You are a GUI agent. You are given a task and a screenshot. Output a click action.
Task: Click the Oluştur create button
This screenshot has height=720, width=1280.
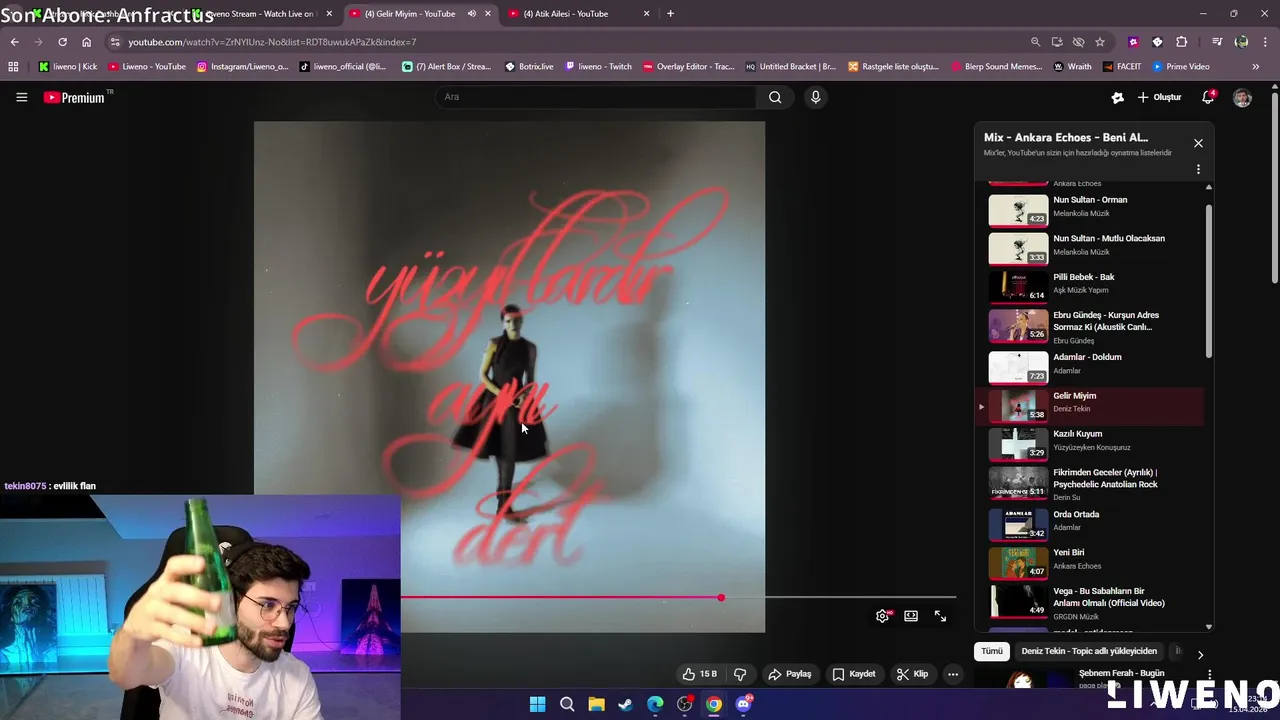1160,97
